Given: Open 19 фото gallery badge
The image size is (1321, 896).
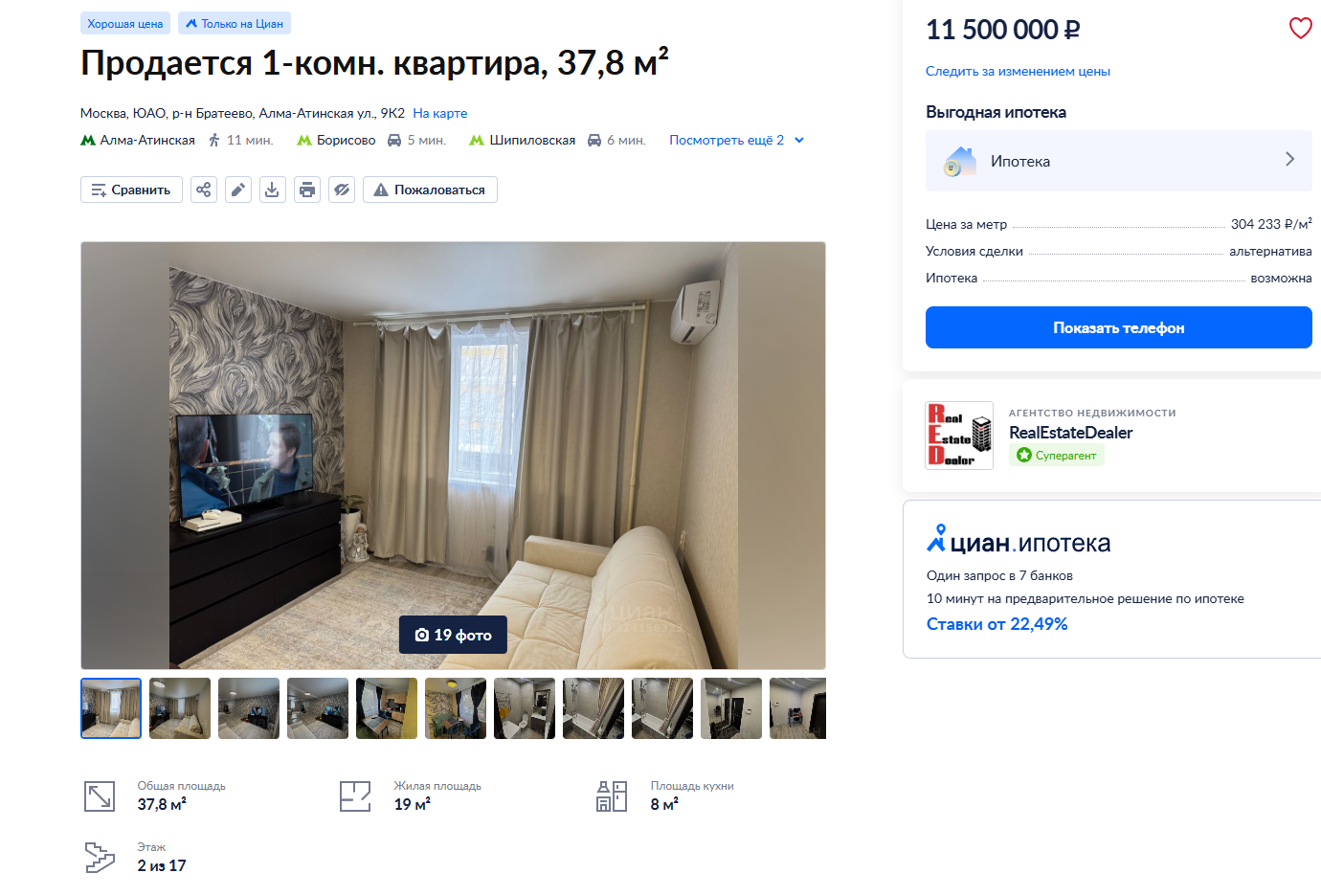Looking at the screenshot, I should [453, 635].
